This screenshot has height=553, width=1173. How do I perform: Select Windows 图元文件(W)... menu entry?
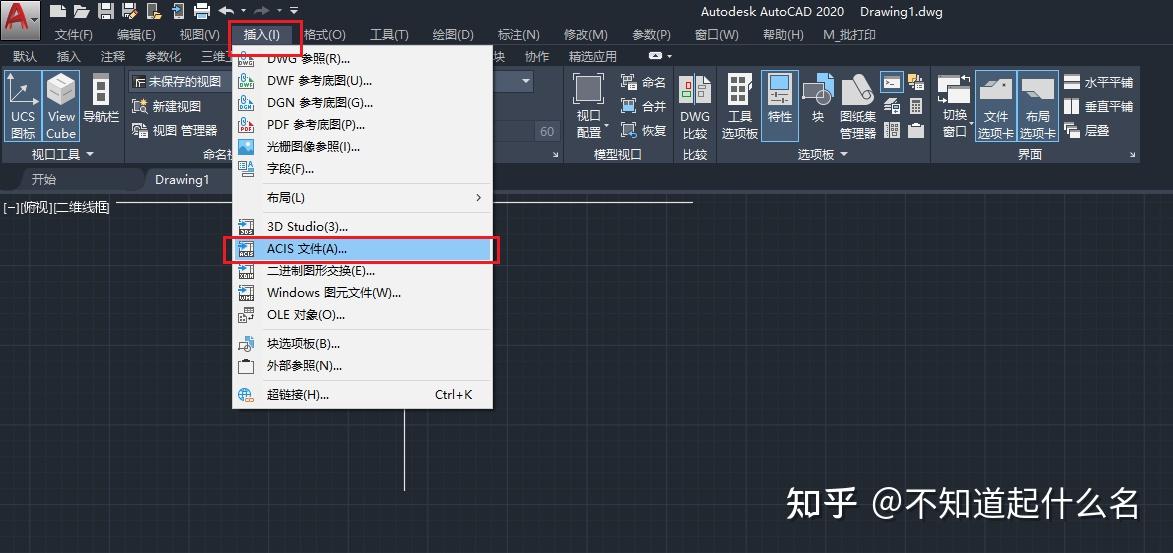pyautogui.click(x=362, y=293)
